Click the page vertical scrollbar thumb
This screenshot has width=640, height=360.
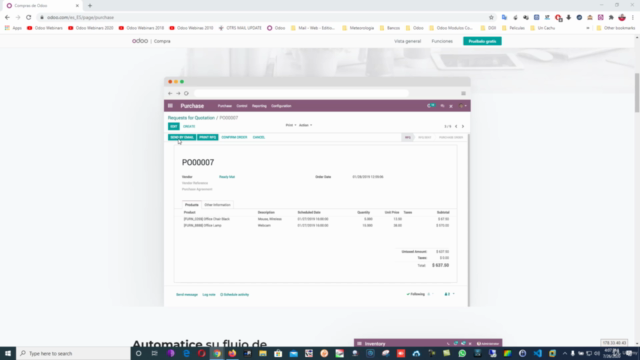pos(637,93)
